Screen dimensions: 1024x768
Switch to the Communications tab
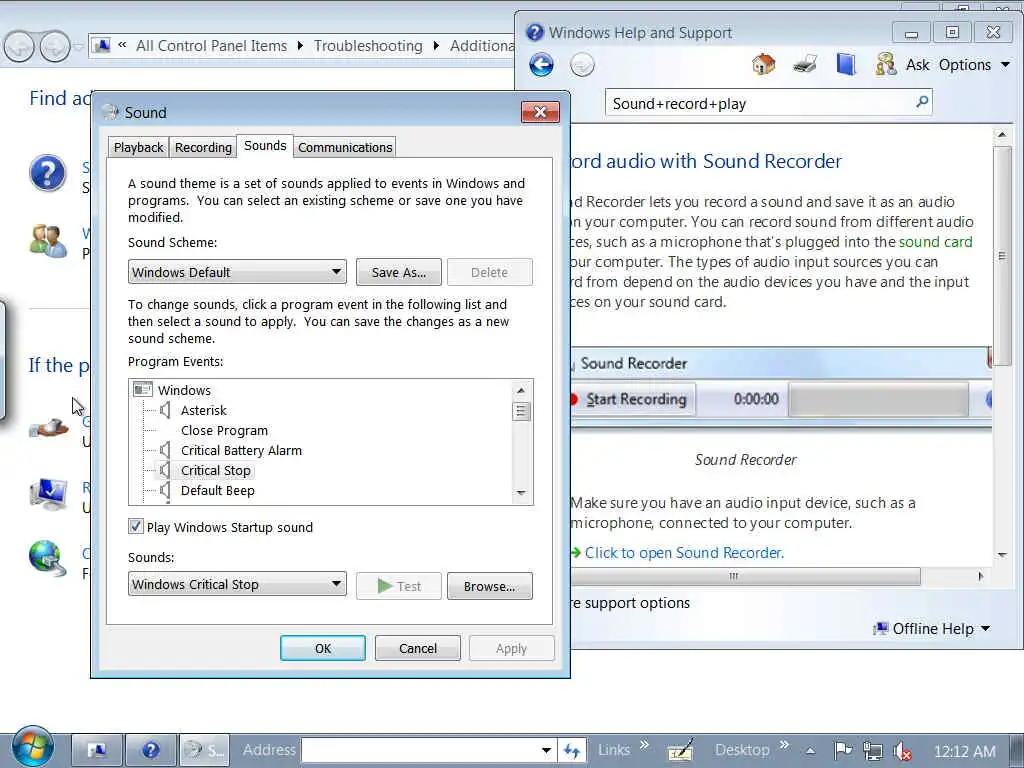pyautogui.click(x=345, y=147)
